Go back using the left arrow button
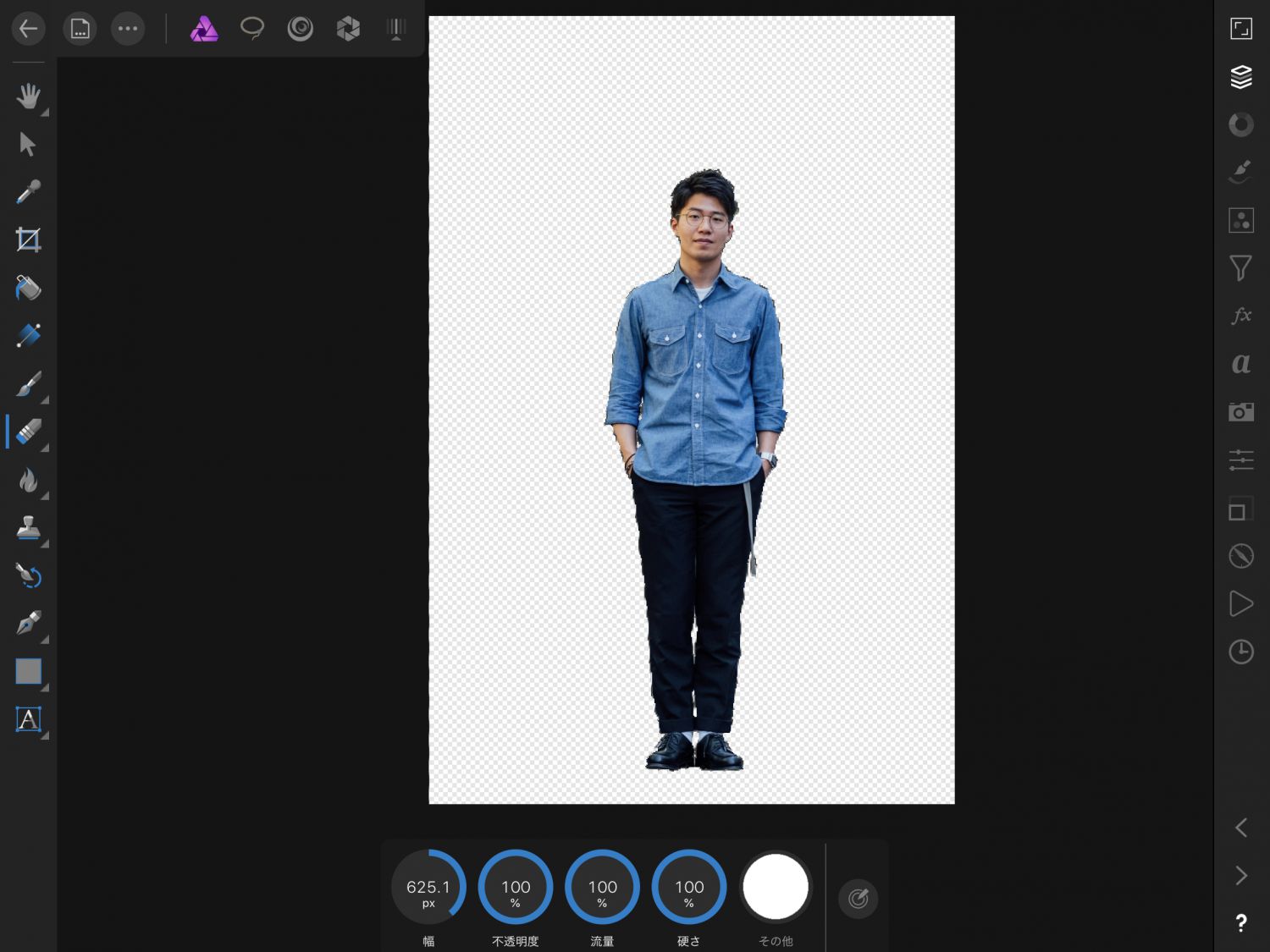This screenshot has height=952, width=1270. [28, 29]
